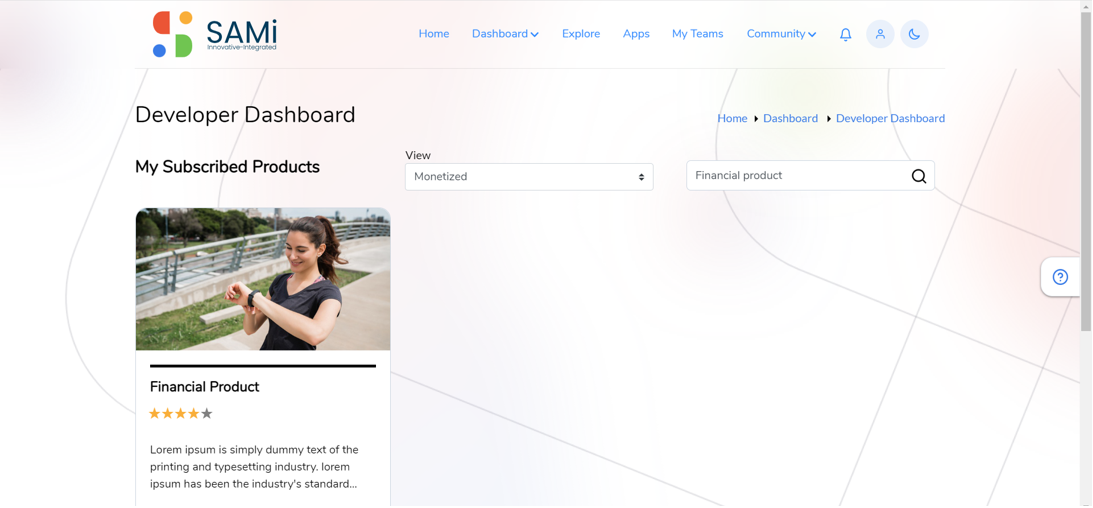Open the Financial Product card image
The image size is (1093, 508).
tap(263, 279)
